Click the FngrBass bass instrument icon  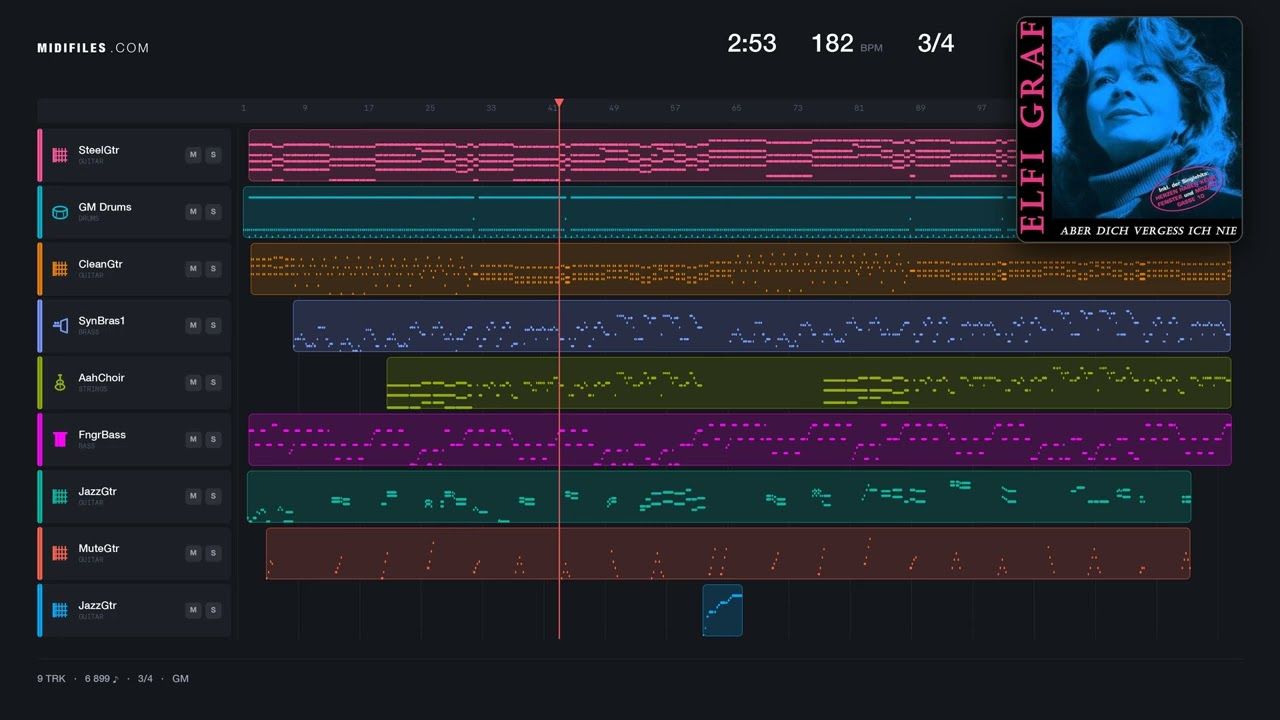coord(60,440)
